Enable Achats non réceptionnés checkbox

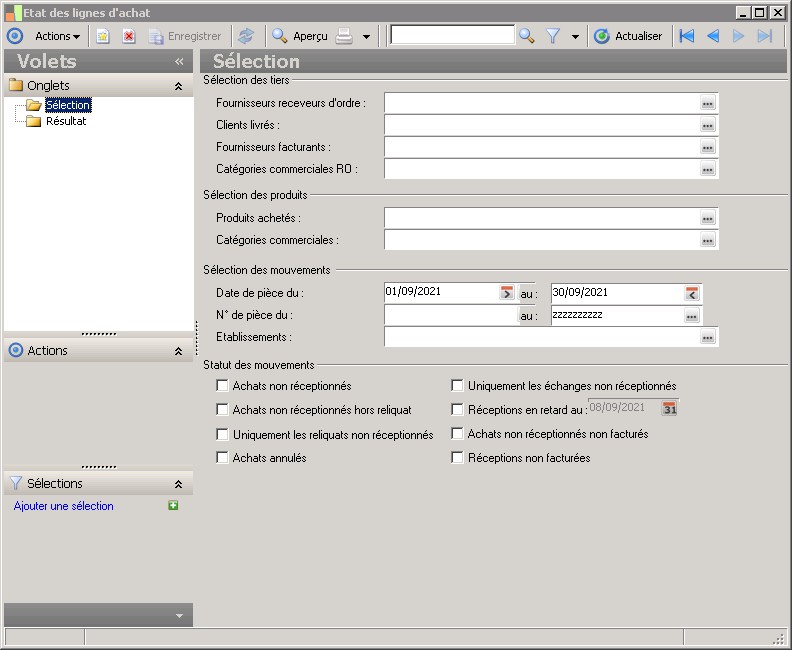[x=222, y=386]
